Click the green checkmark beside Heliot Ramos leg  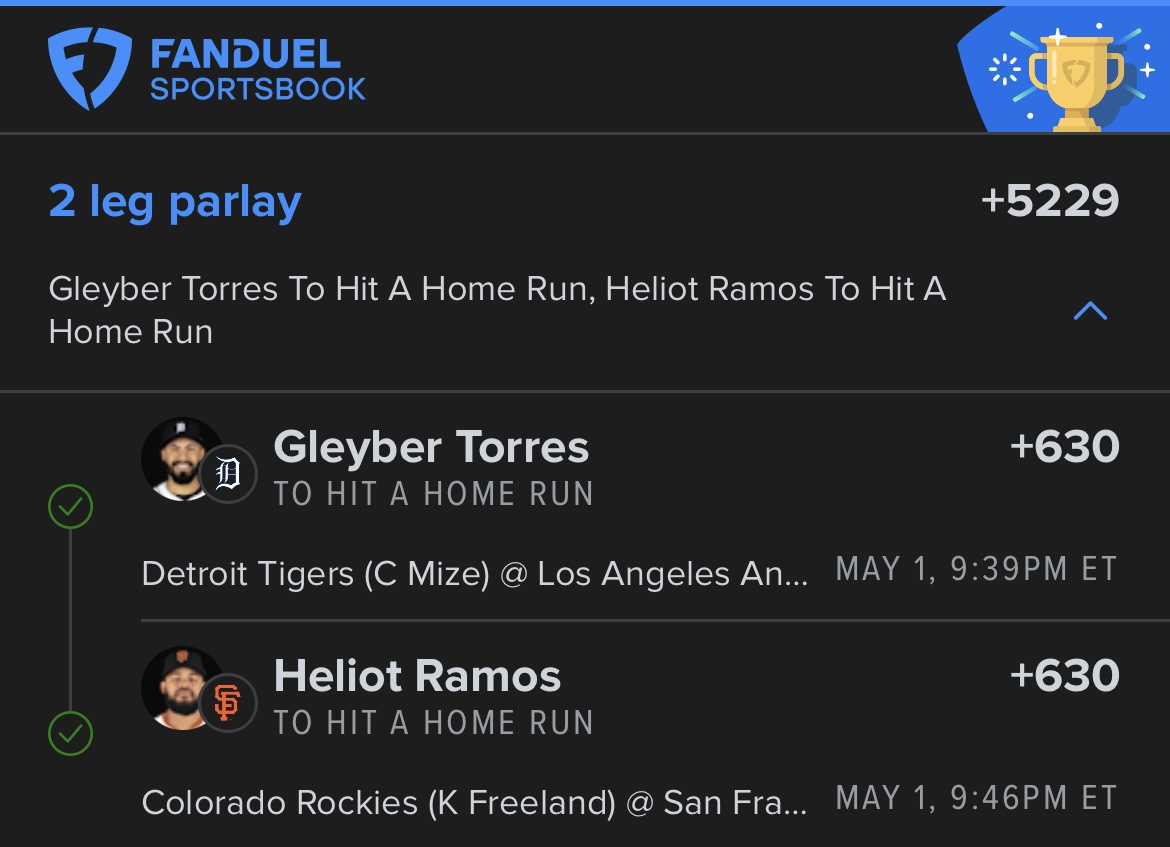[x=70, y=734]
